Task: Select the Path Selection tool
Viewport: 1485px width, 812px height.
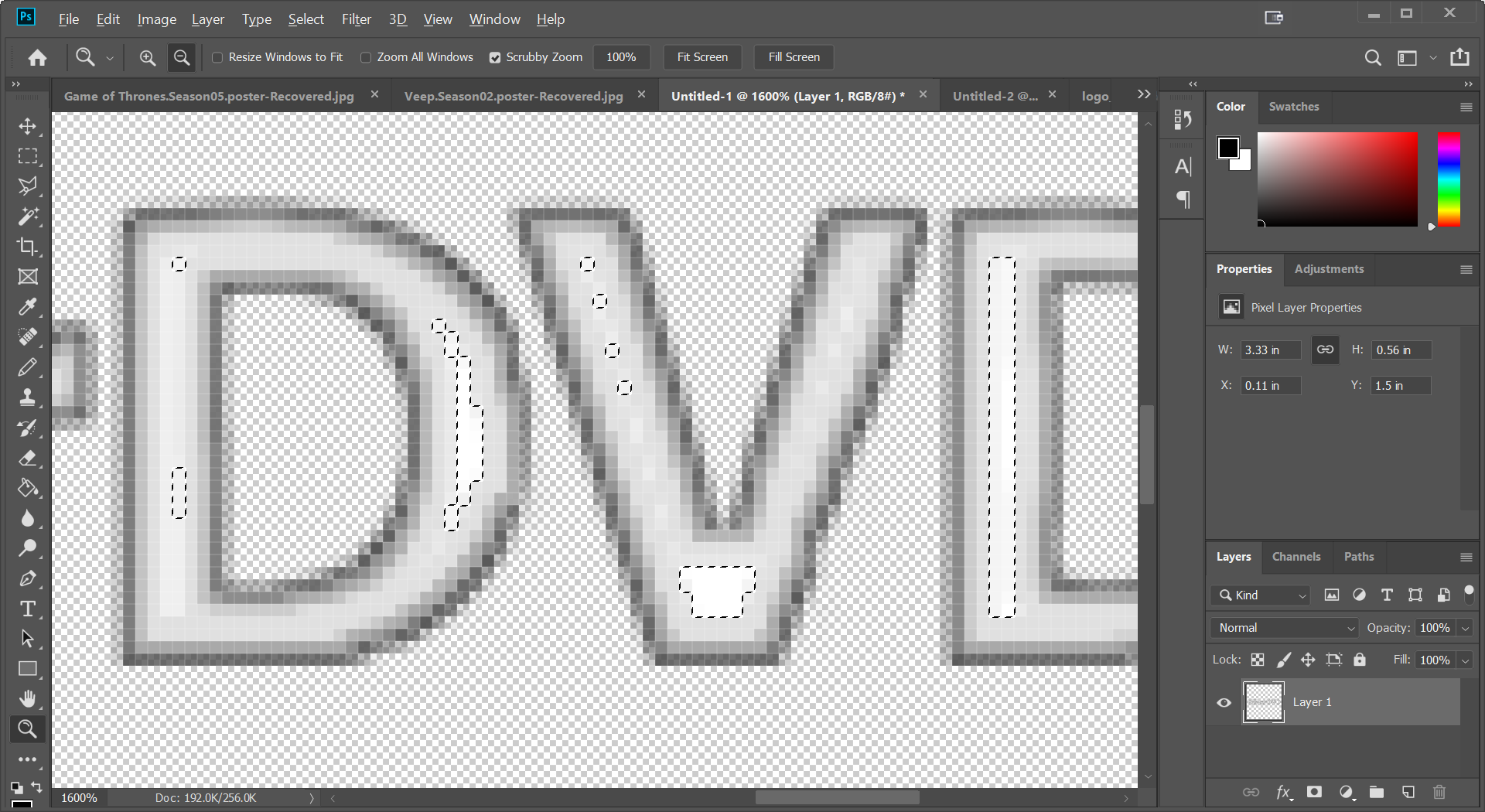Action: (28, 639)
